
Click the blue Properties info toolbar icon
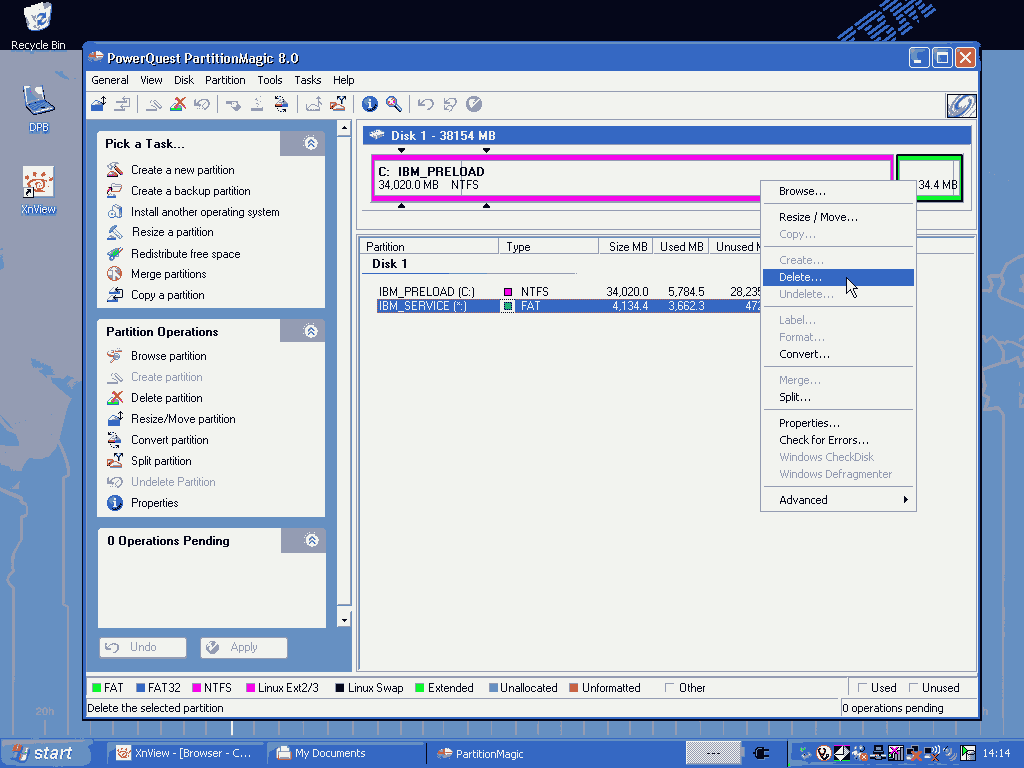coord(370,104)
